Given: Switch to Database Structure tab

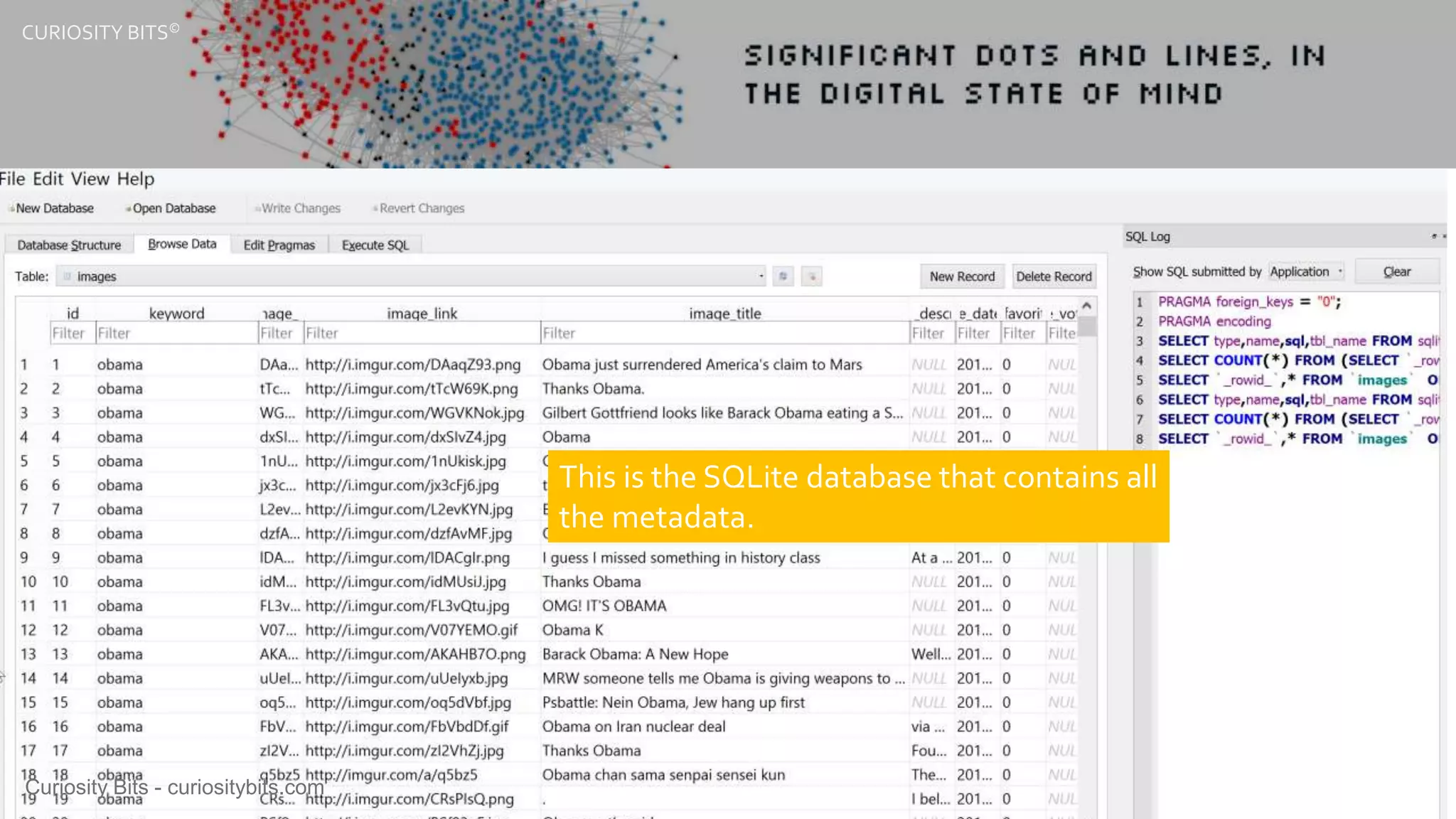Looking at the screenshot, I should (69, 245).
